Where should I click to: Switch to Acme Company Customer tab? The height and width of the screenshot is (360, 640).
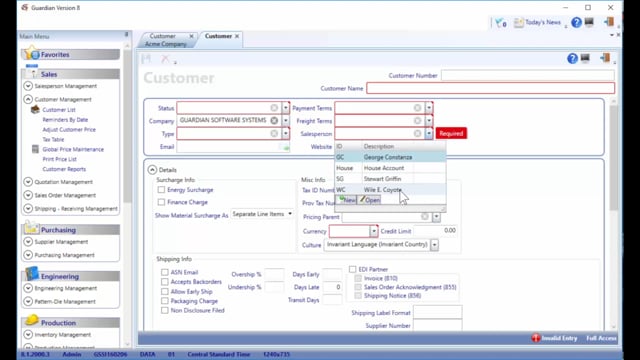[166, 40]
